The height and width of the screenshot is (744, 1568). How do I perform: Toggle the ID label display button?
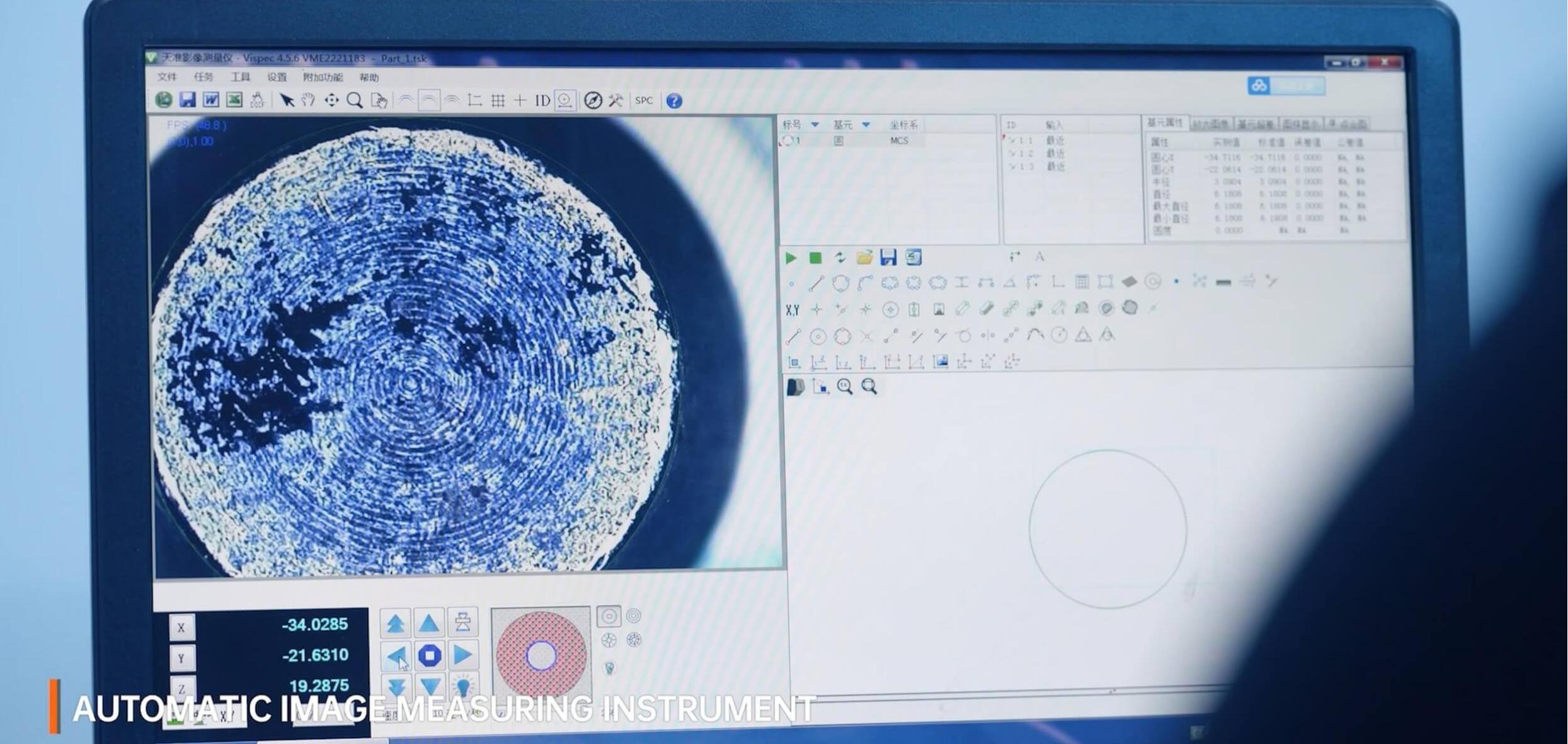542,100
